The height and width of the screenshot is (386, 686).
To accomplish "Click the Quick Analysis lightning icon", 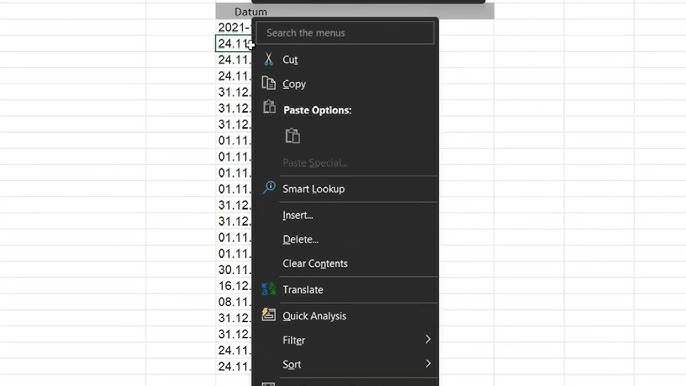I will (269, 314).
